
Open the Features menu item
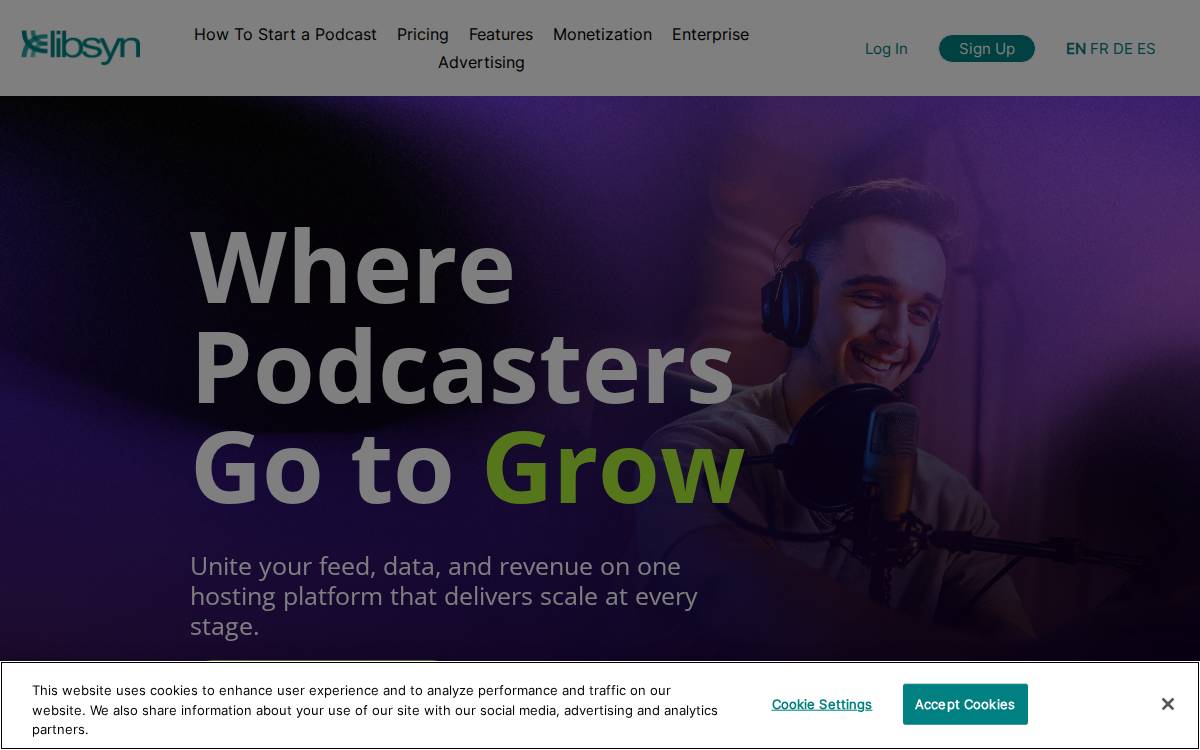click(x=501, y=34)
